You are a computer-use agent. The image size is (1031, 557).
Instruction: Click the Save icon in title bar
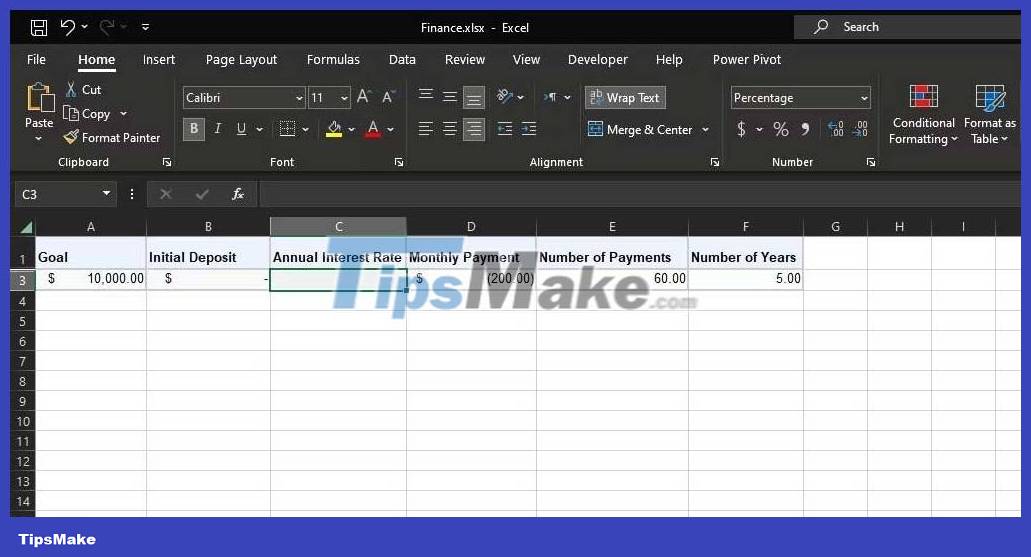(39, 28)
